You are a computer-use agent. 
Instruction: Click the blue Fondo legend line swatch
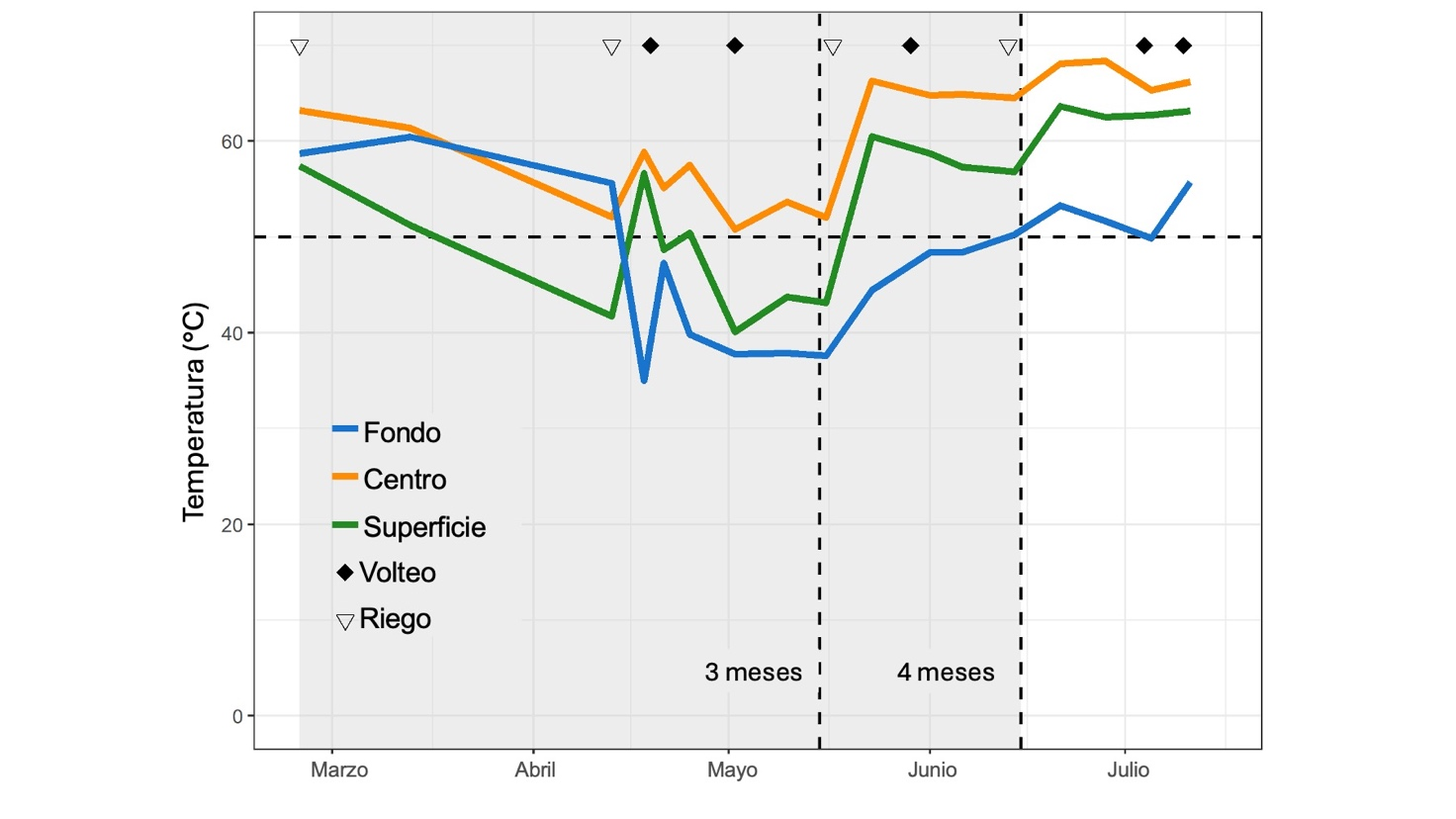point(345,429)
